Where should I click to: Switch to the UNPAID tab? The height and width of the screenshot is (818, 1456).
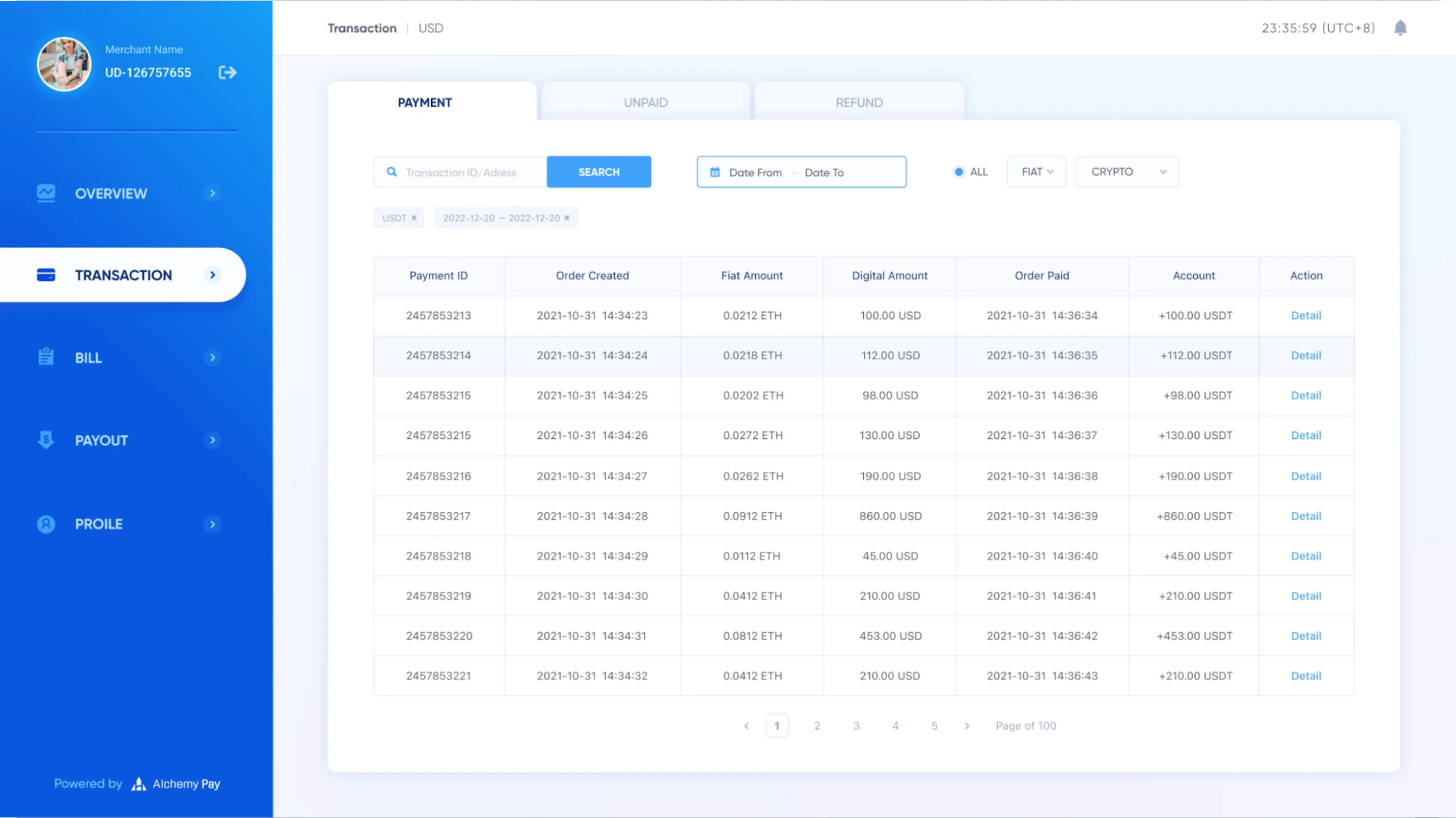click(x=646, y=102)
